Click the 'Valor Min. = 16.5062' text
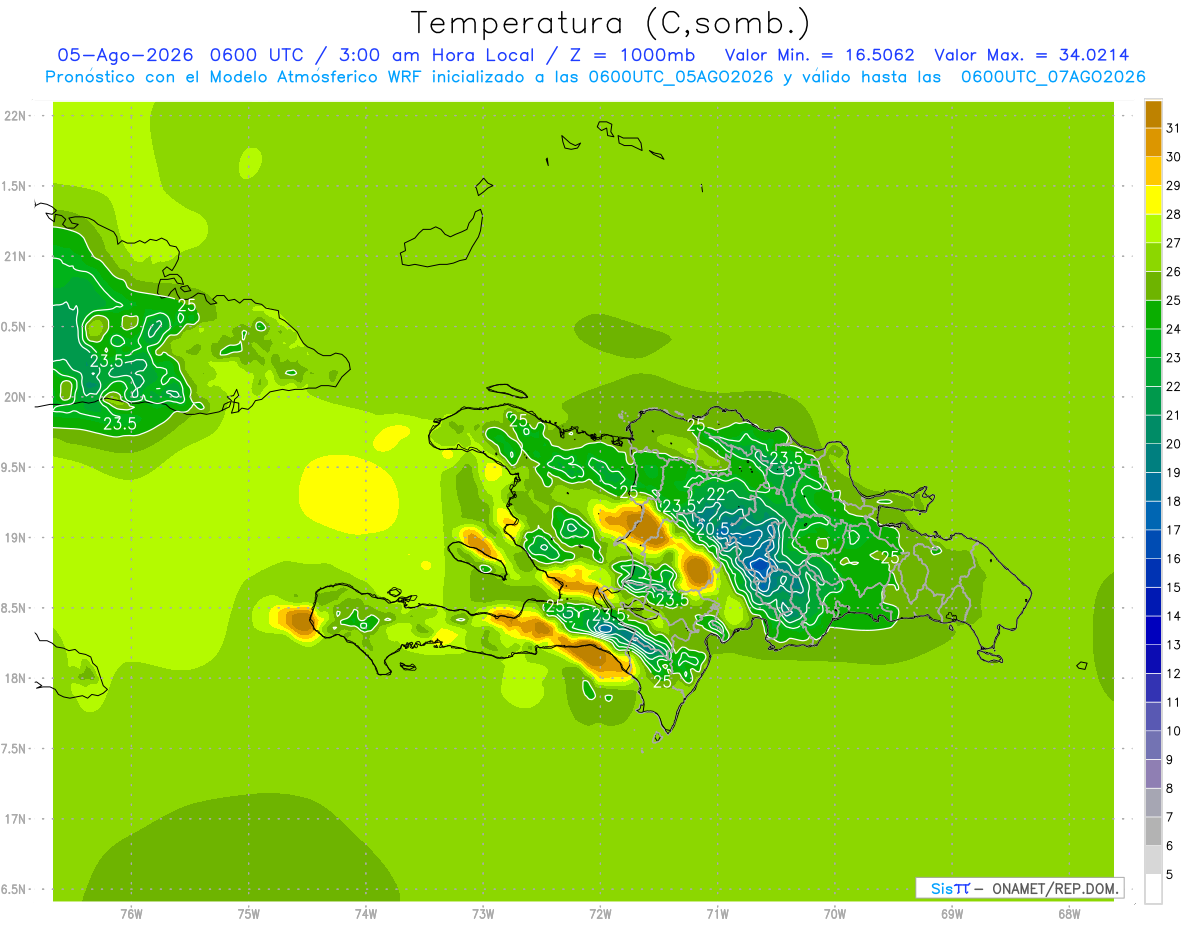This screenshot has height=927, width=1200. tap(819, 55)
